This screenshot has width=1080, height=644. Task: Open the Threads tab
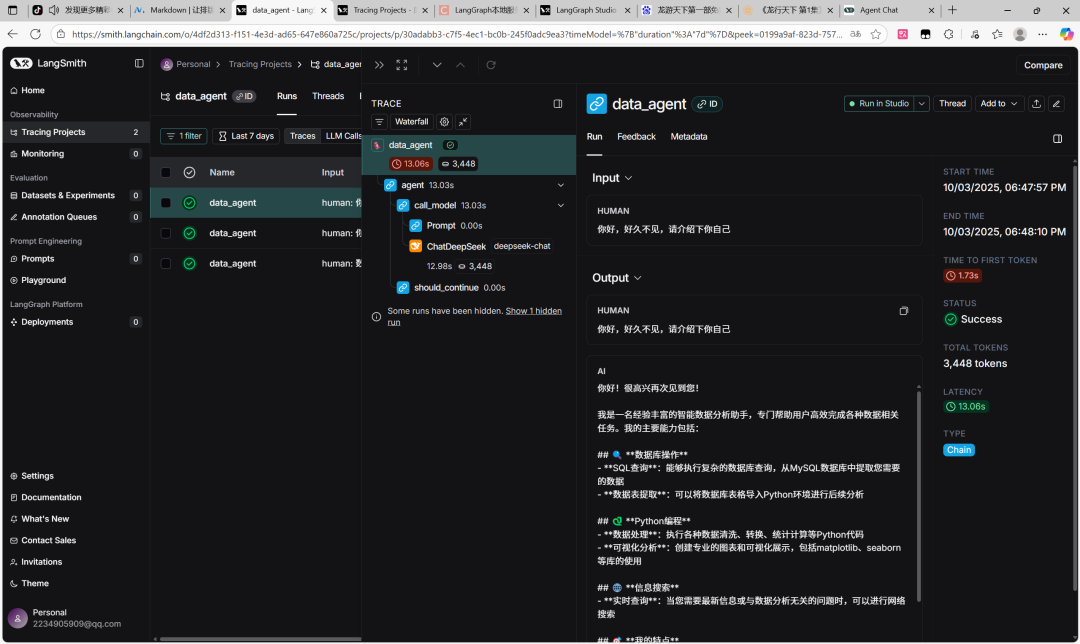pyautogui.click(x=328, y=96)
